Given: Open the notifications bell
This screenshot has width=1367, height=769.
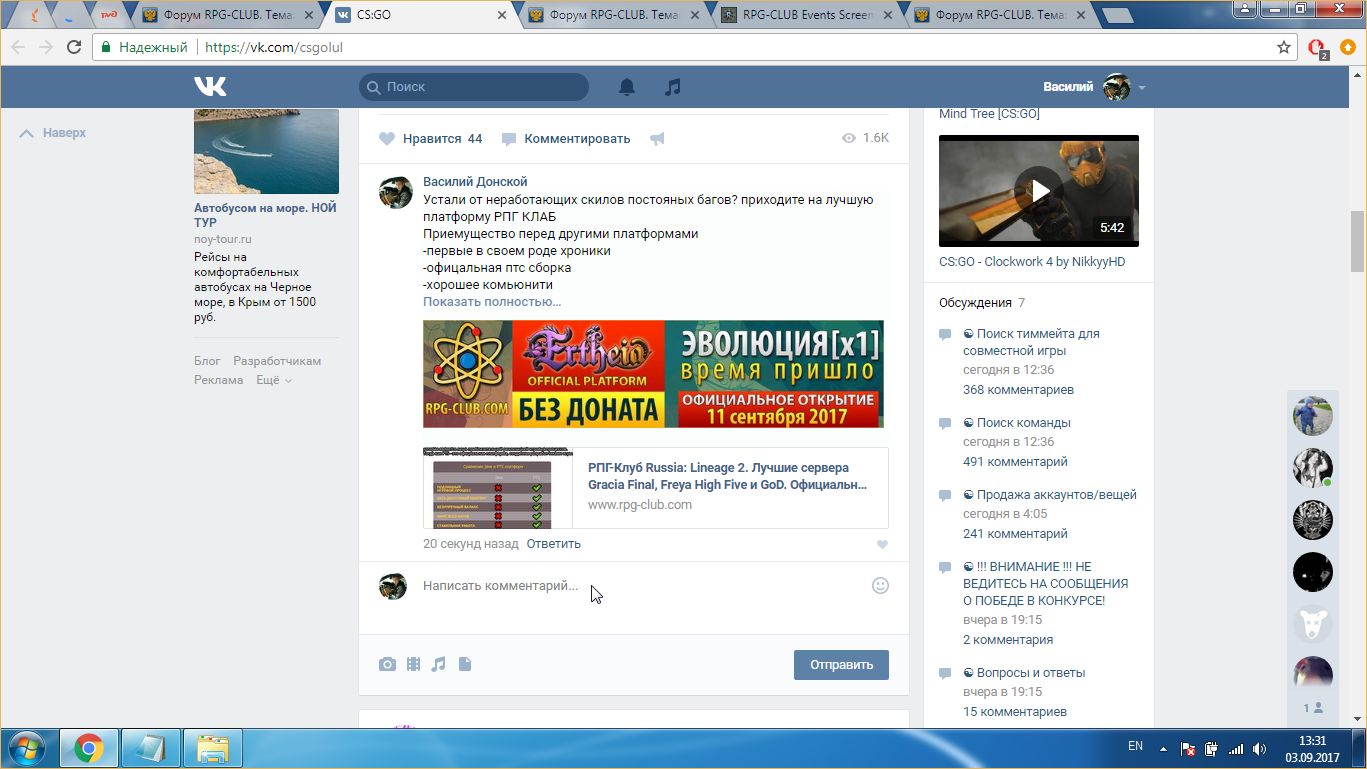Looking at the screenshot, I should pos(627,87).
